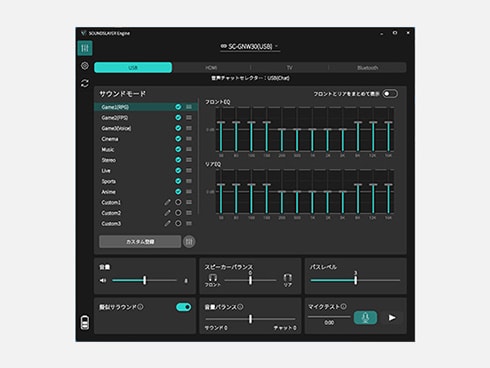Image resolution: width=490 pixels, height=368 pixels.
Task: Click the custom registration button
Action: [140, 242]
